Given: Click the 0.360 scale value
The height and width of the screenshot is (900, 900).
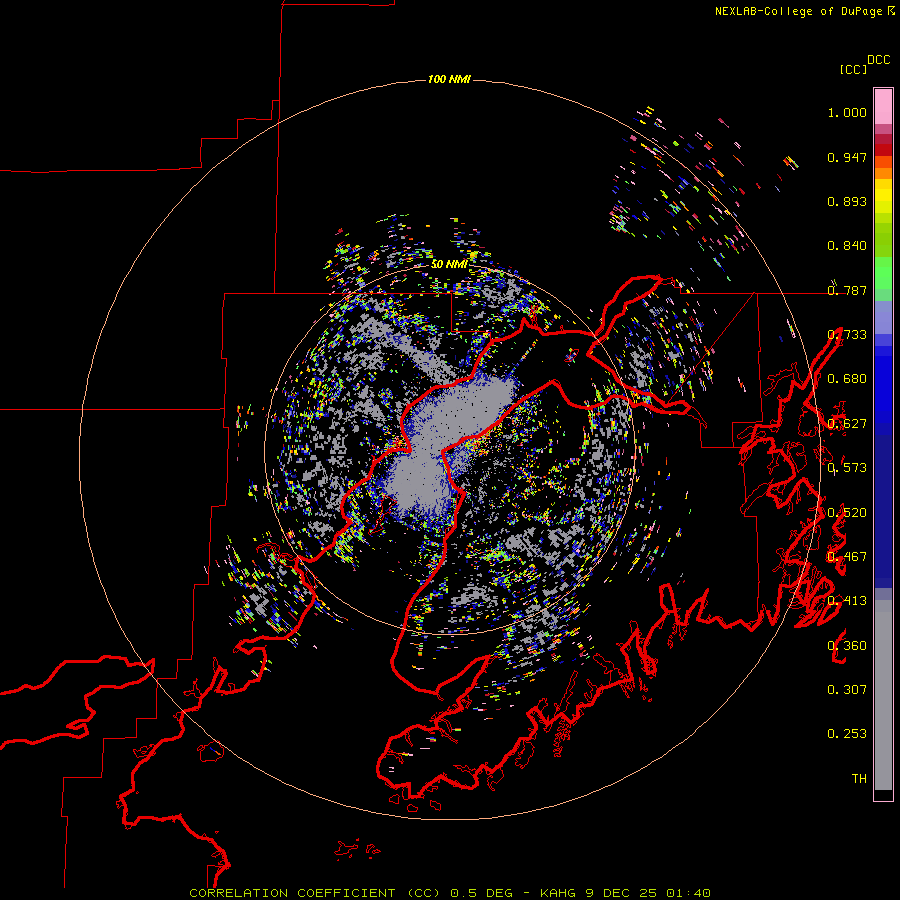Looking at the screenshot, I should (847, 646).
